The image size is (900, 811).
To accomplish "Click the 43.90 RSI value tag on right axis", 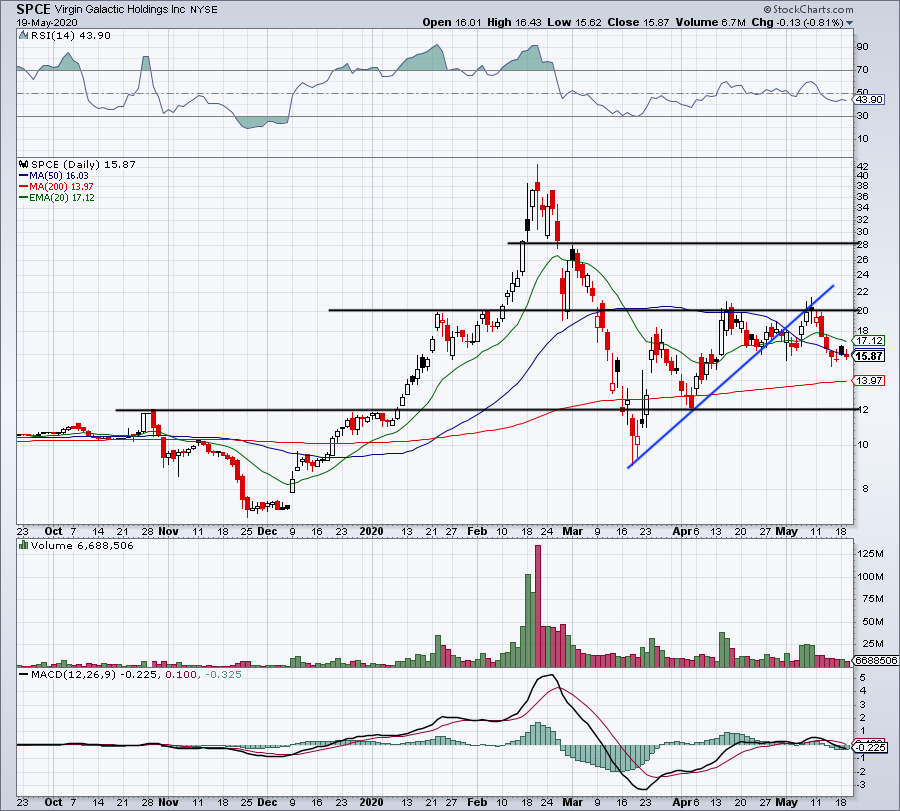I will [869, 99].
